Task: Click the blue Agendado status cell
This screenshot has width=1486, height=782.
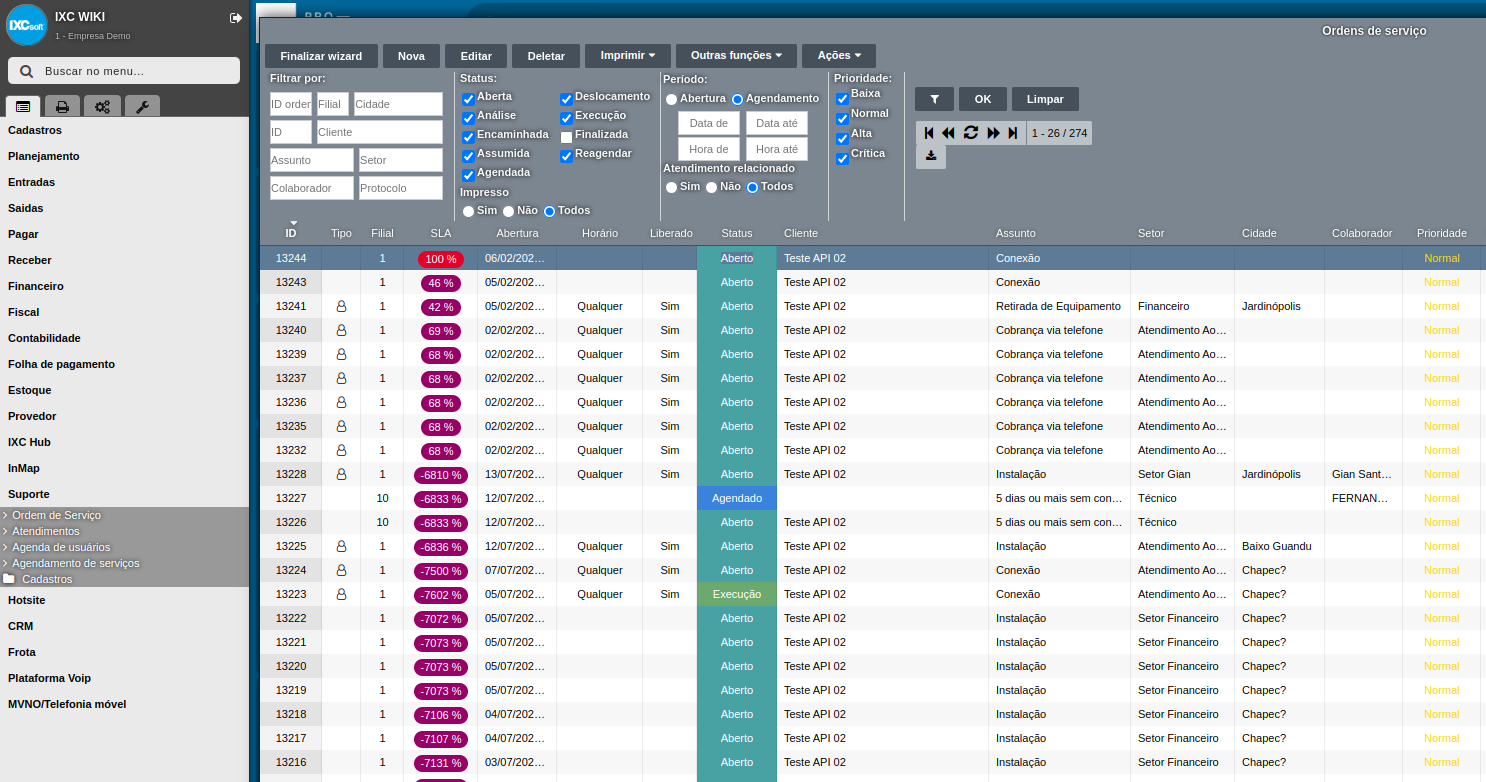Action: coord(737,498)
